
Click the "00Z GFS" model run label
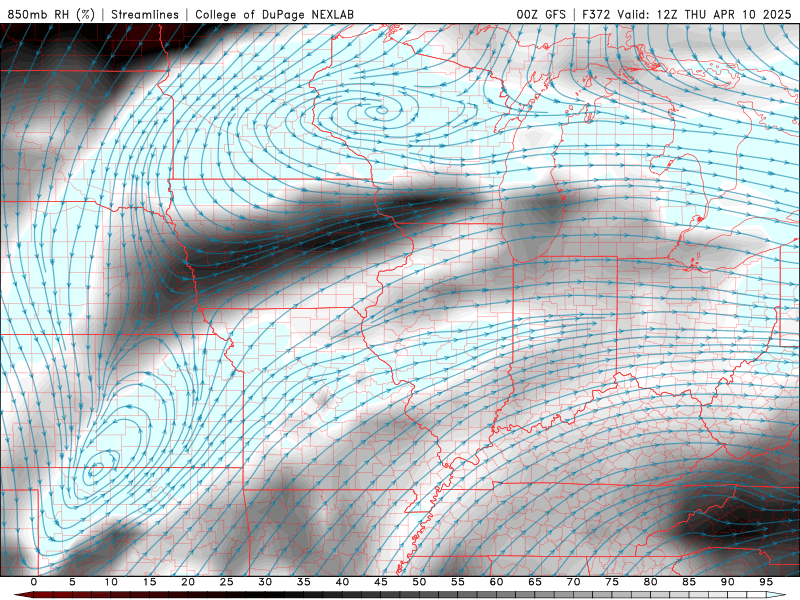tap(541, 14)
